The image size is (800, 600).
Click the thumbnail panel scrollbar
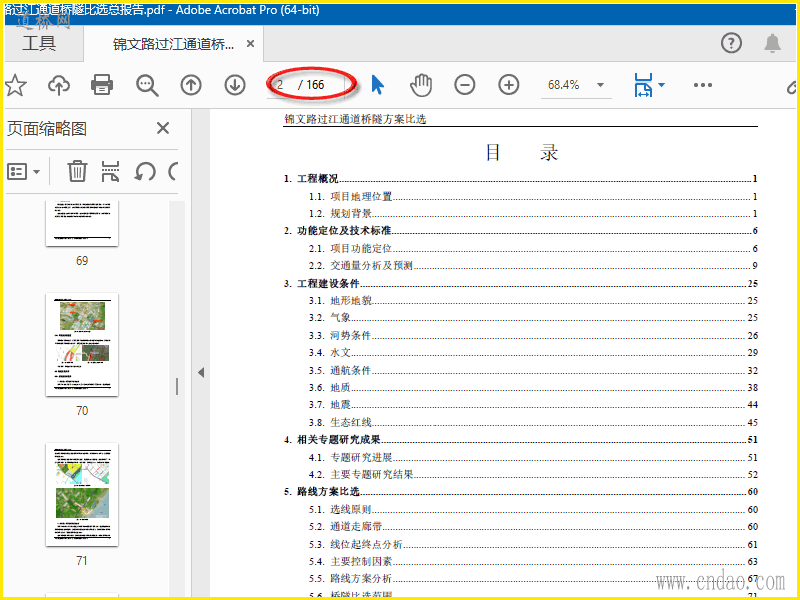pos(177,386)
